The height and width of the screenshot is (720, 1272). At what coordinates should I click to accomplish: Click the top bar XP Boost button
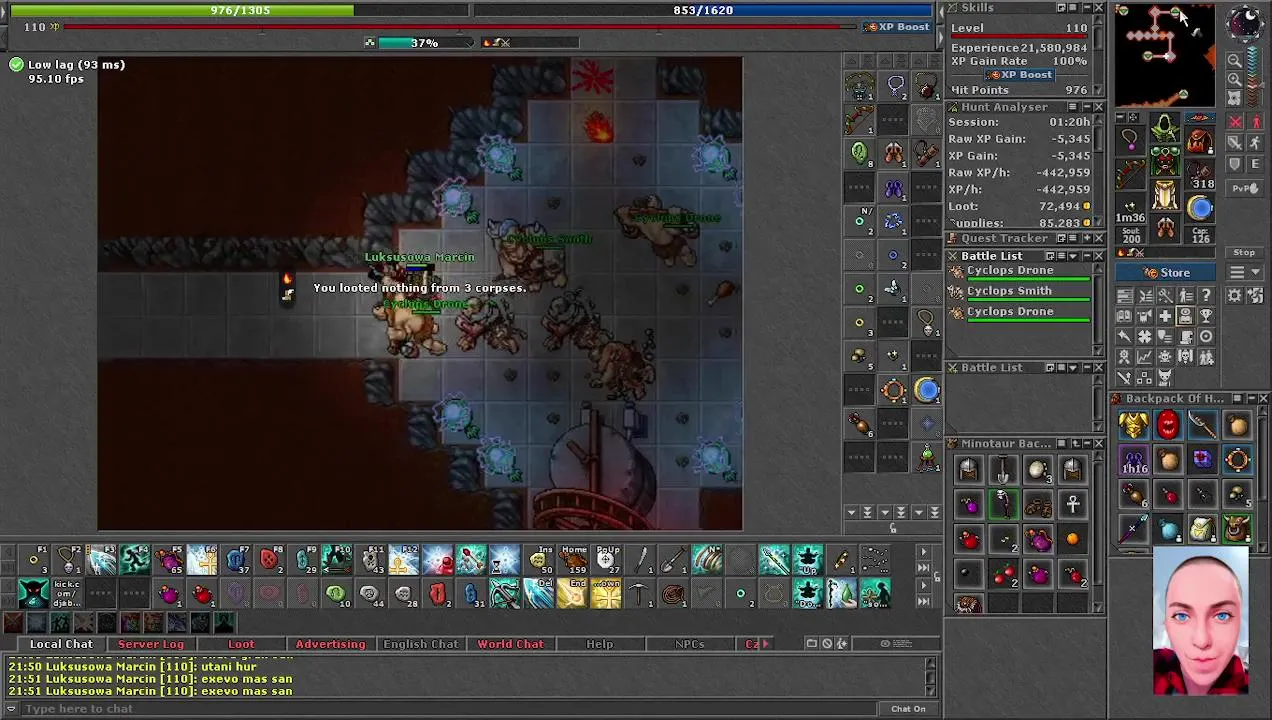pos(898,27)
